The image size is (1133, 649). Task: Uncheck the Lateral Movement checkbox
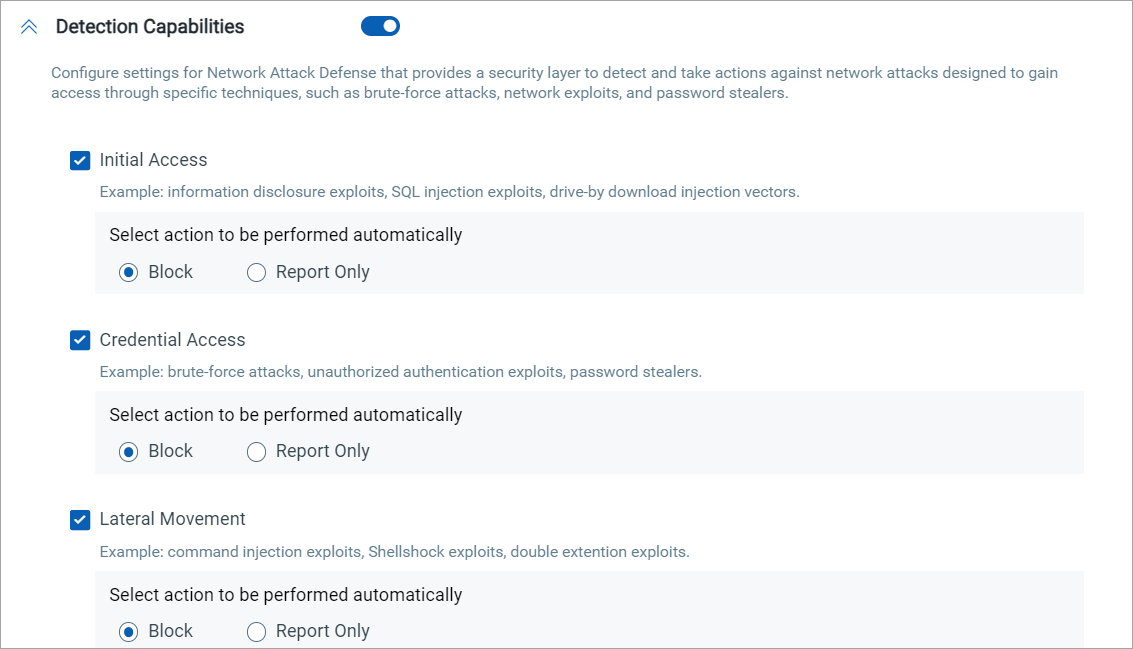(80, 520)
